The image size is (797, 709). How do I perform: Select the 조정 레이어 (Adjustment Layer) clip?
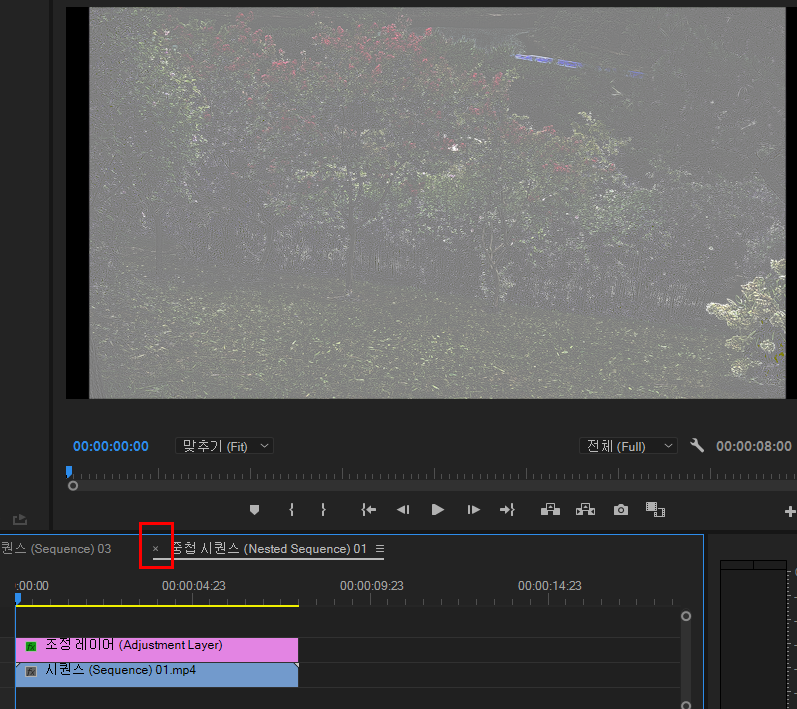pyautogui.click(x=157, y=650)
